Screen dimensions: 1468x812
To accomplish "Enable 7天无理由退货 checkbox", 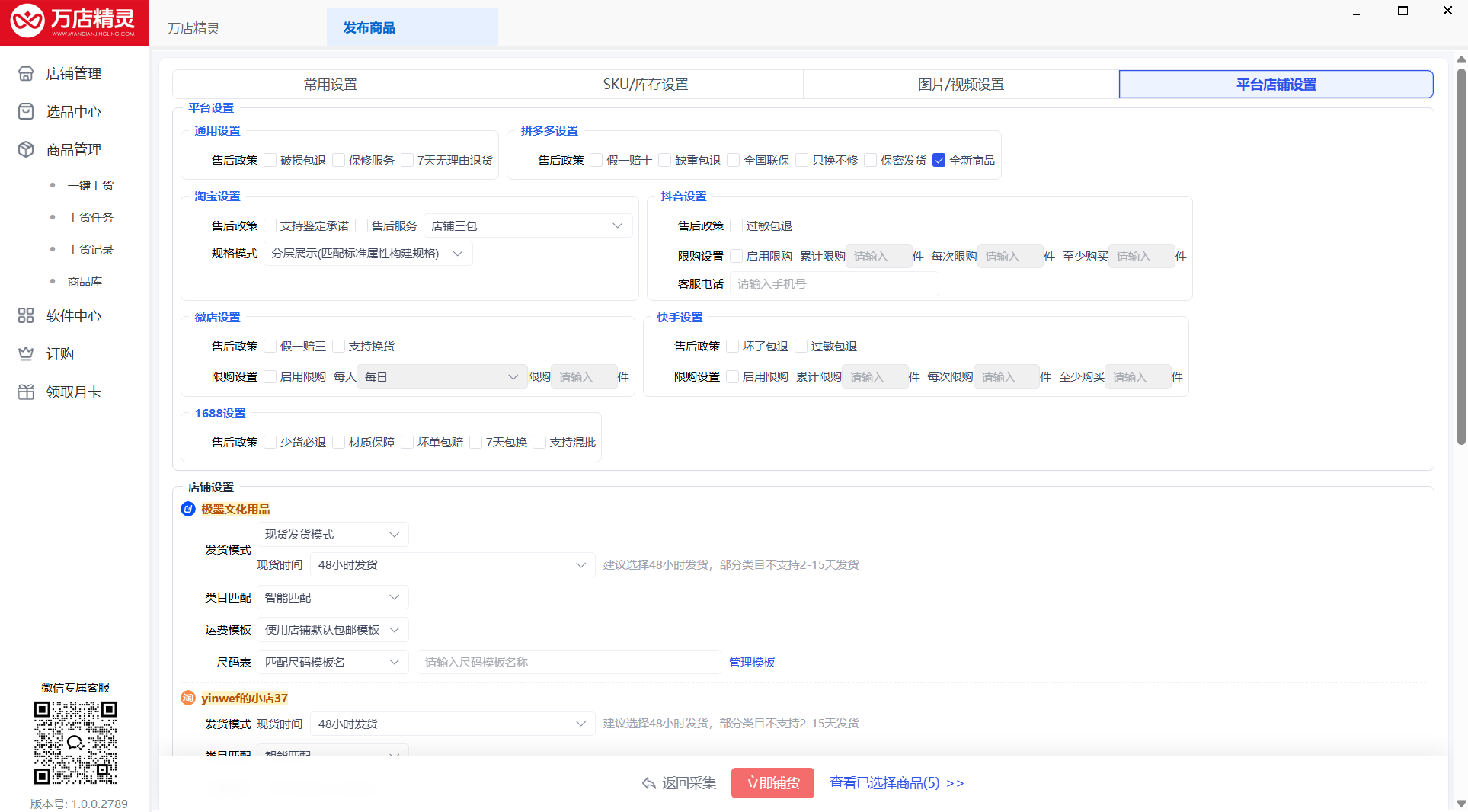I will click(x=408, y=160).
